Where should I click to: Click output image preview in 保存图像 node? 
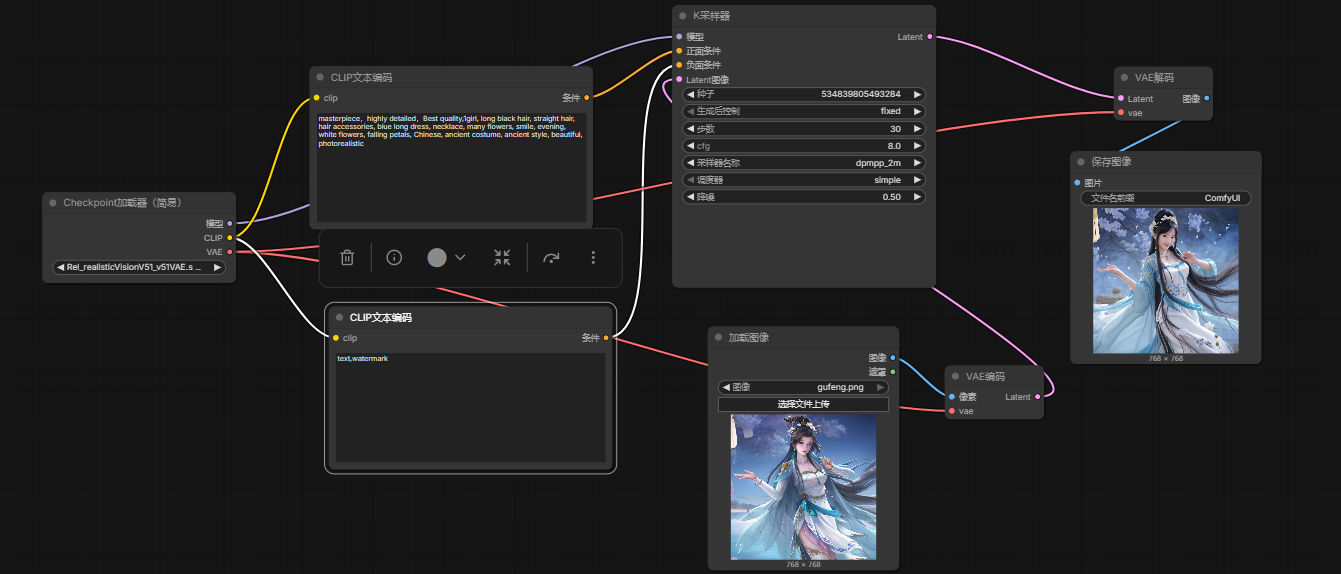tap(1166, 280)
